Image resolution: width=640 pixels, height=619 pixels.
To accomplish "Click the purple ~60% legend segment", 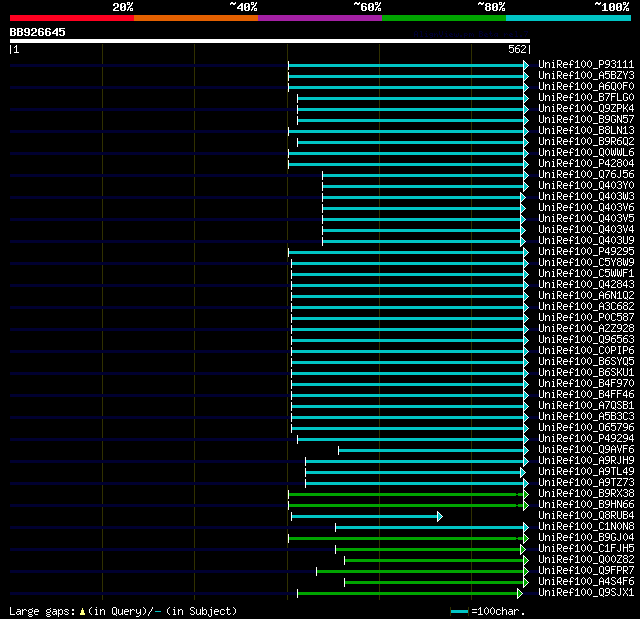I will pos(320,18).
